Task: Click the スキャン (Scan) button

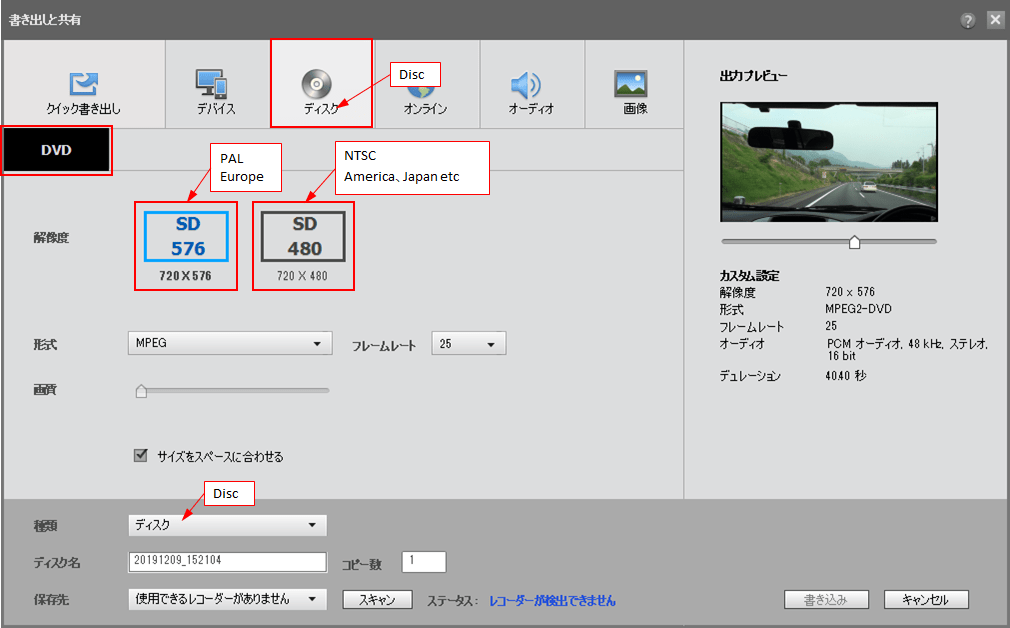Action: pyautogui.click(x=377, y=599)
